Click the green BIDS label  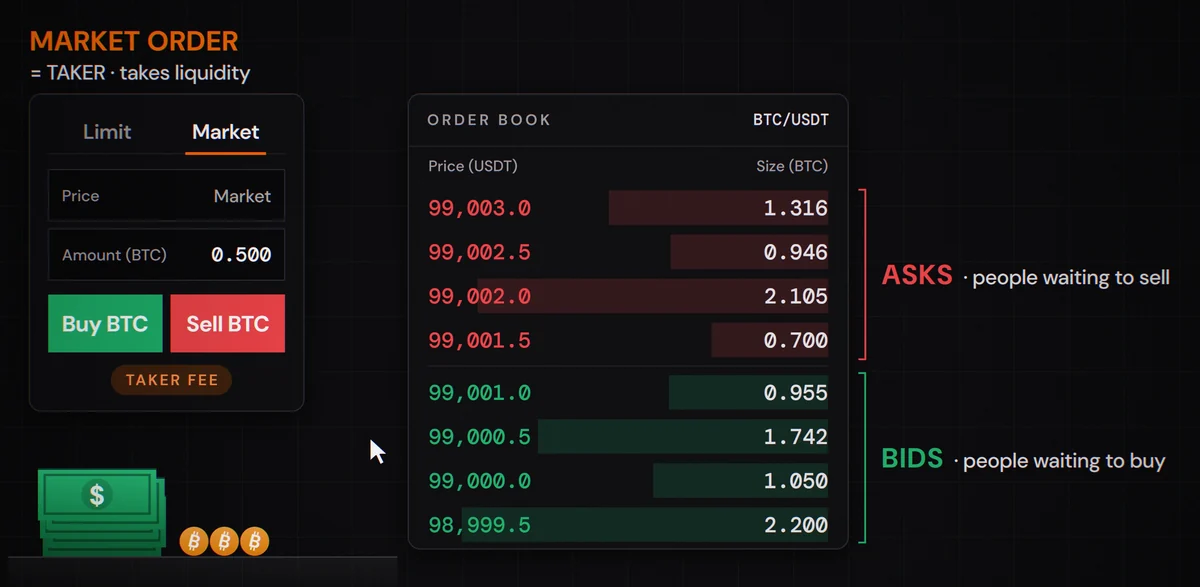pyautogui.click(x=912, y=459)
